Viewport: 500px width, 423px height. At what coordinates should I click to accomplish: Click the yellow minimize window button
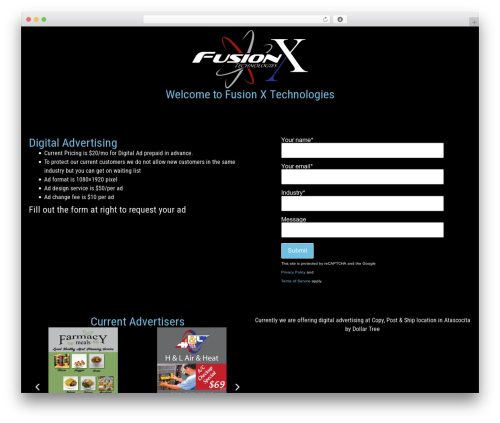pyautogui.click(x=36, y=19)
